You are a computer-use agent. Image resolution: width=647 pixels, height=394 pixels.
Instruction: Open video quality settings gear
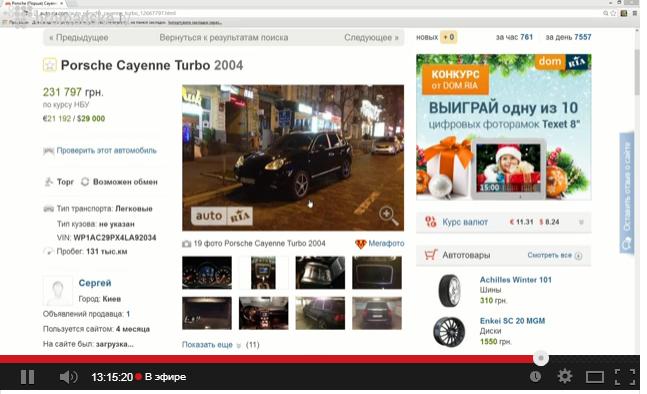[564, 376]
